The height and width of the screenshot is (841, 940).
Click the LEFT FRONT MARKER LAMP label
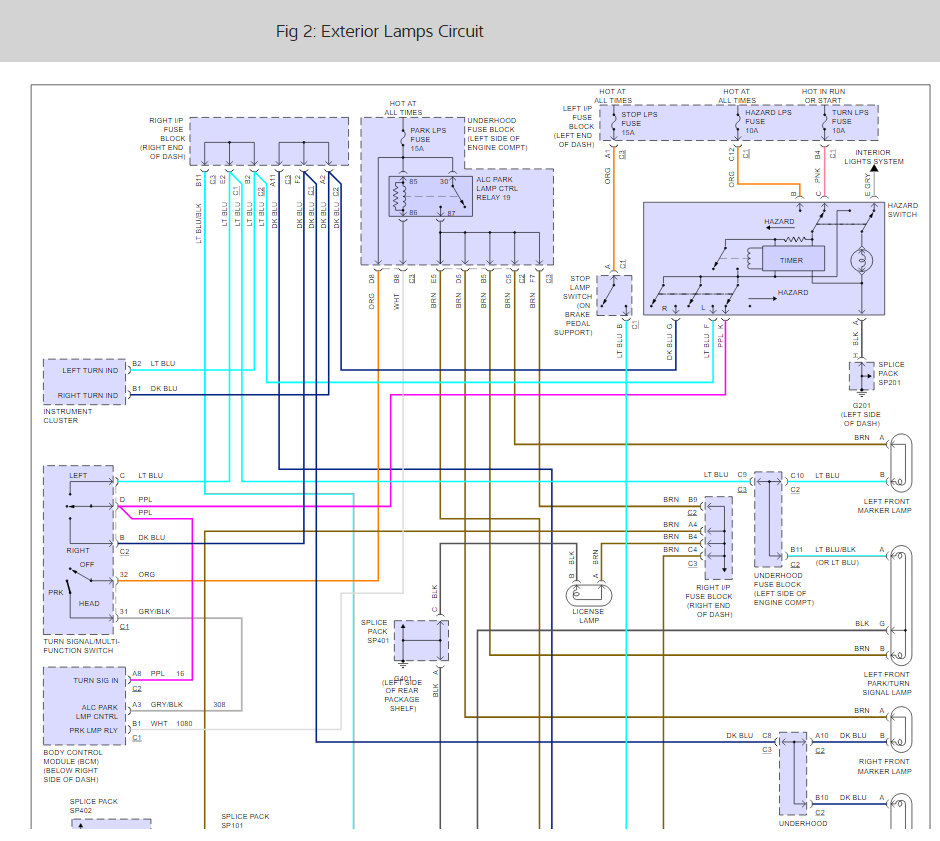click(x=885, y=506)
